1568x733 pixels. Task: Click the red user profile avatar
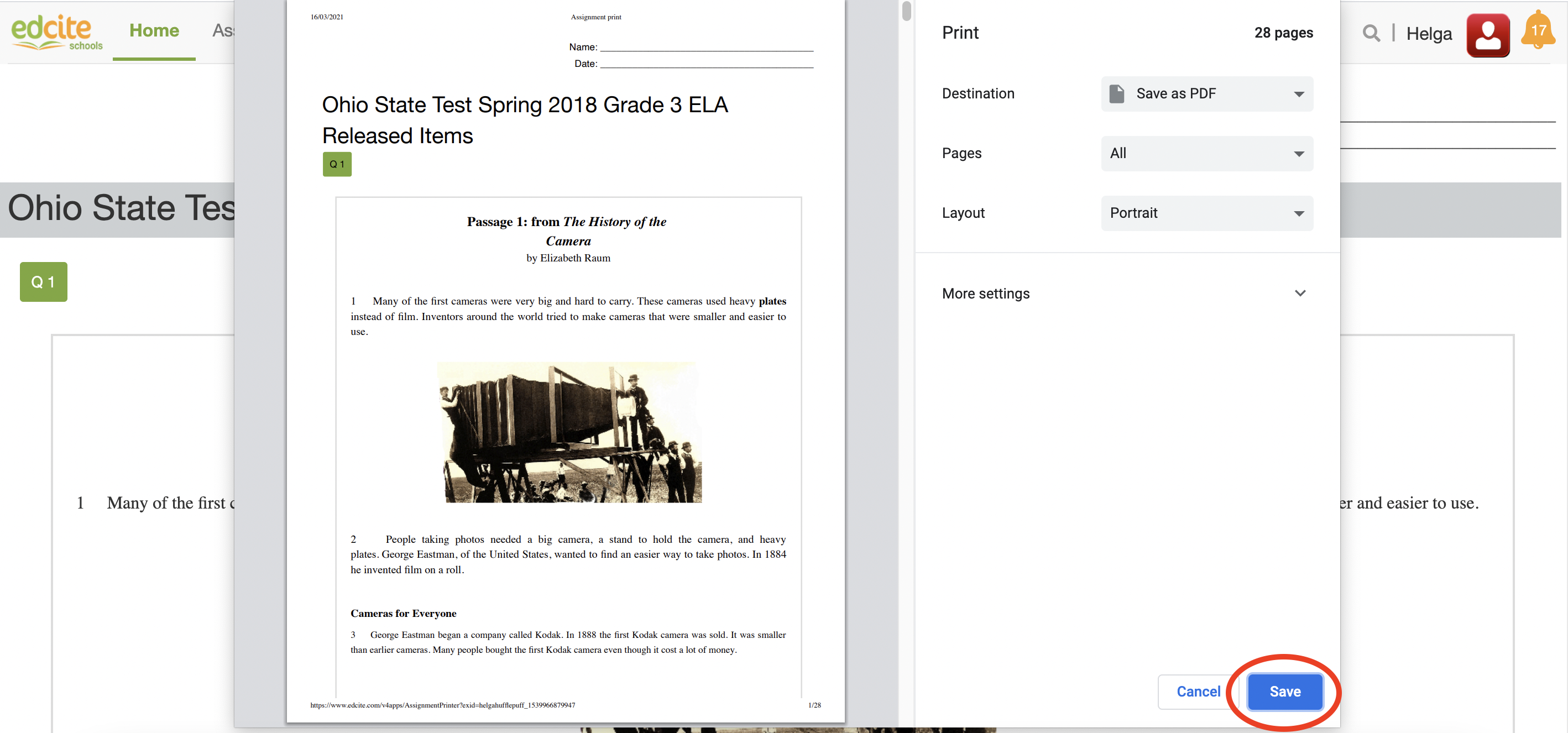(1487, 35)
